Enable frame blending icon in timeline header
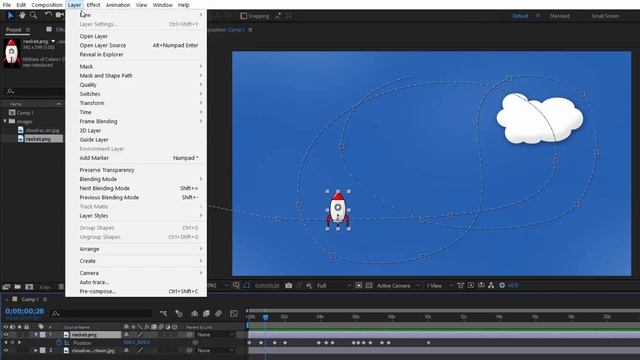 (206, 313)
